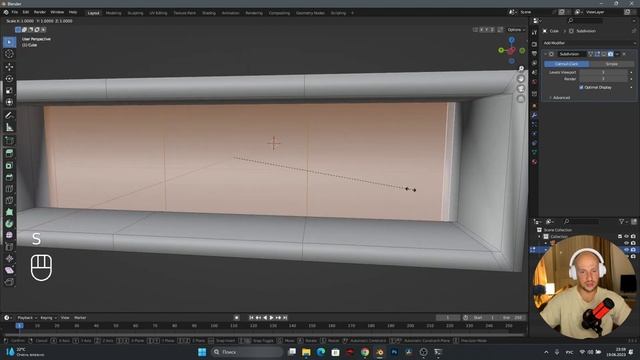640x360 pixels.
Task: Toggle Subdivision modifier render display
Action: click(x=611, y=54)
